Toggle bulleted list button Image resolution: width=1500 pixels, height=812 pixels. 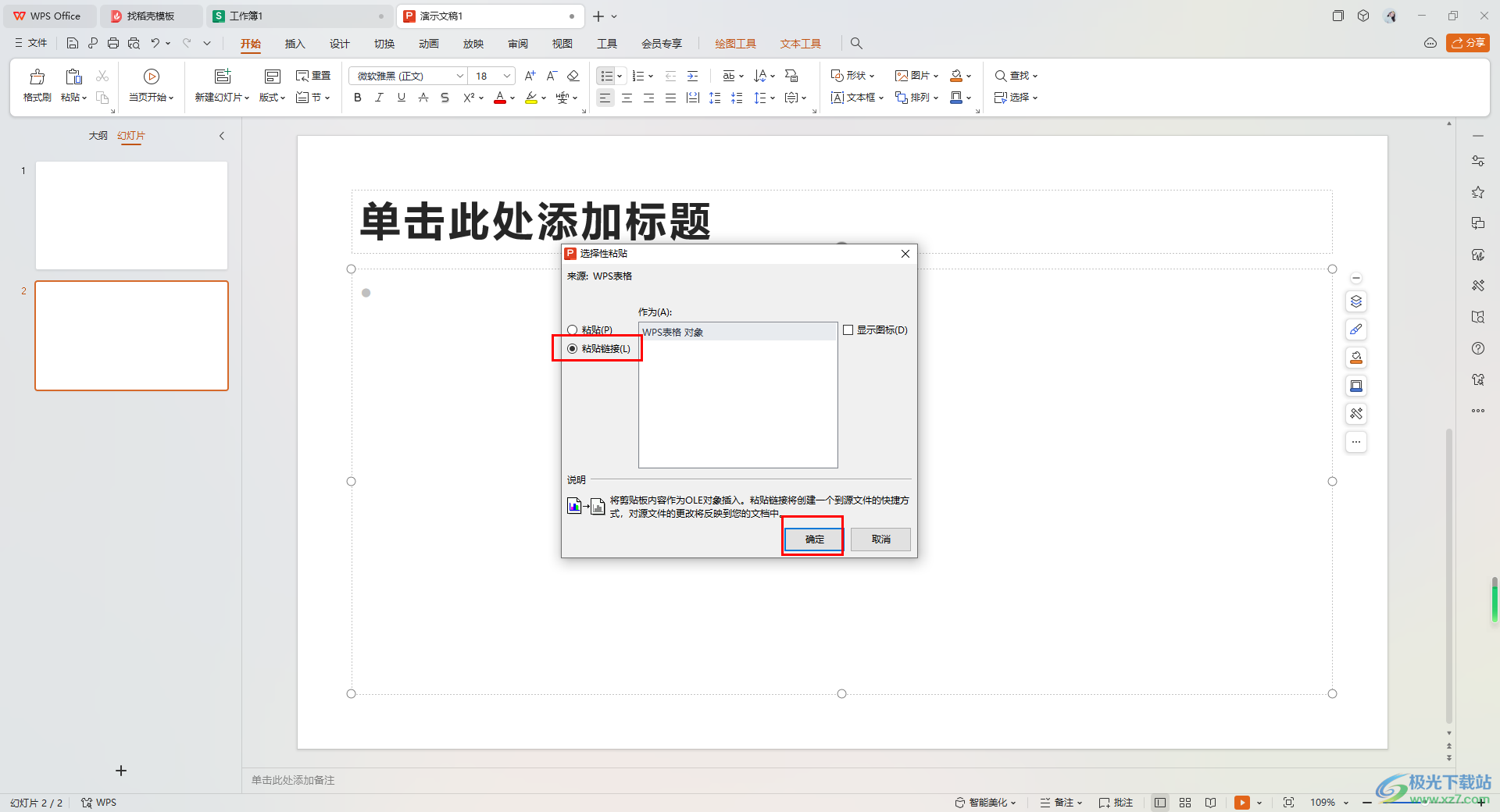point(606,76)
